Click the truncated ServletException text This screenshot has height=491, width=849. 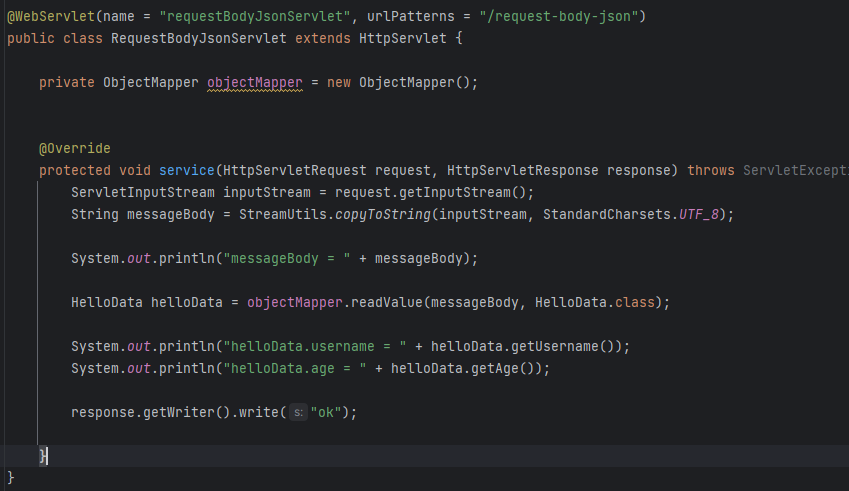[796, 171]
